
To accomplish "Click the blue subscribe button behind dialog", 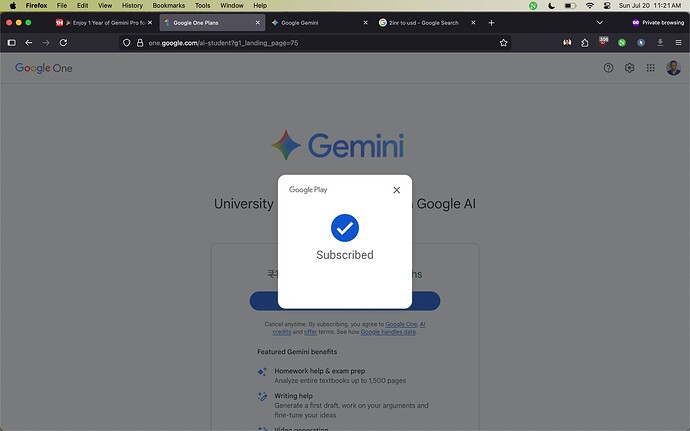I will [264, 301].
